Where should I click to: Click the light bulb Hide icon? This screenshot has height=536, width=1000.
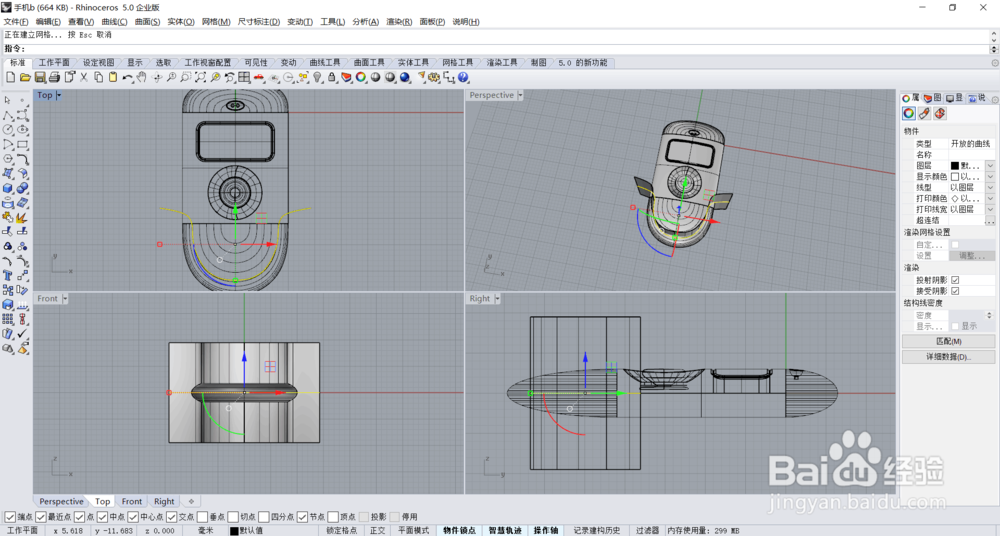[x=318, y=77]
